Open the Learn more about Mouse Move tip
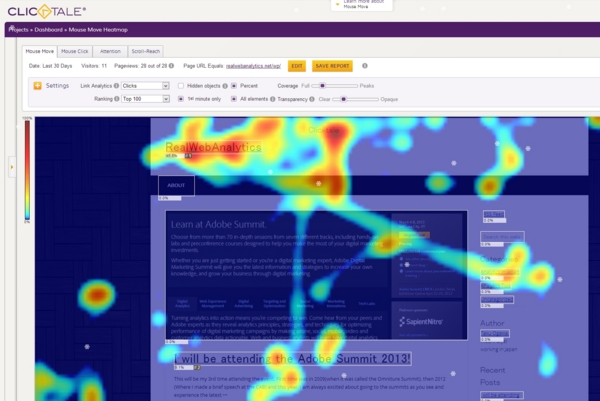Viewport: 600px width, 401px height. 361,5
